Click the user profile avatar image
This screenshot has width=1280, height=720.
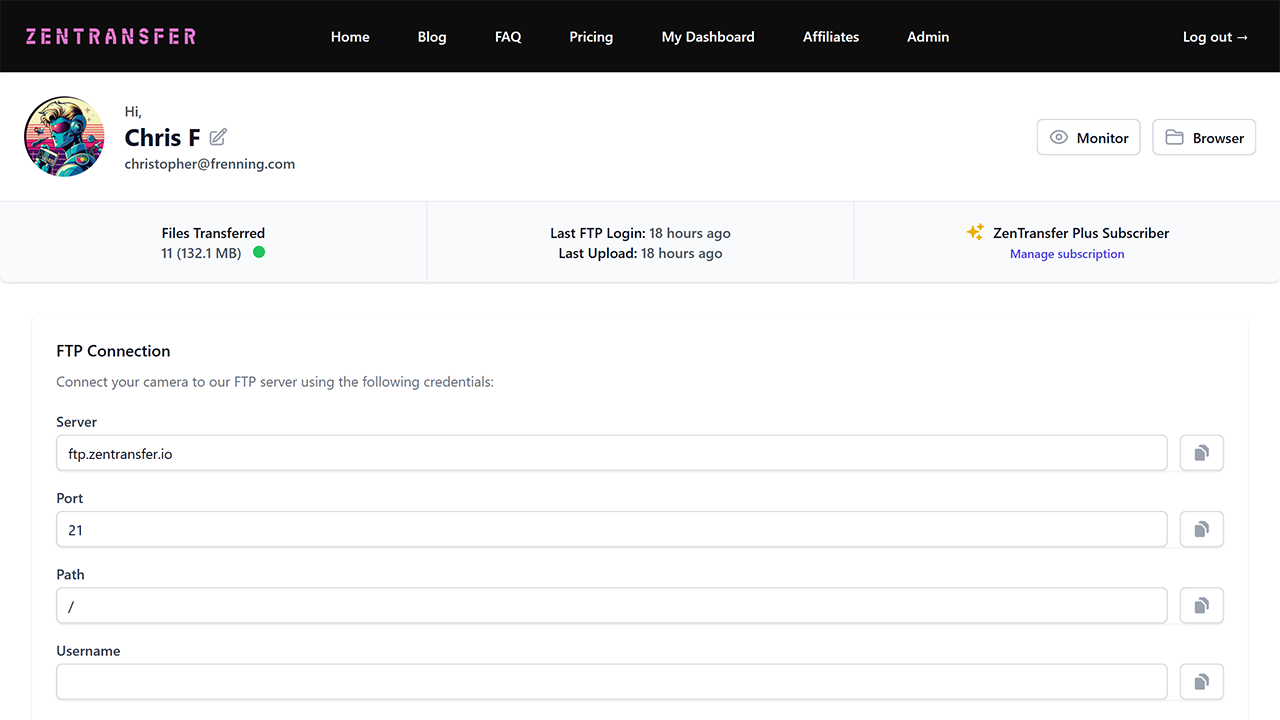[64, 137]
